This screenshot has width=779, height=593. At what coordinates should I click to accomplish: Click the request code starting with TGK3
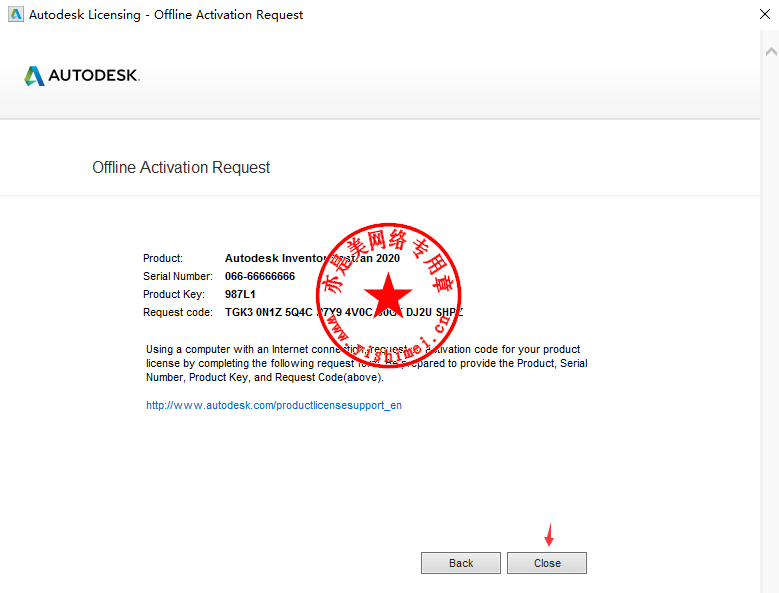pyautogui.click(x=344, y=312)
